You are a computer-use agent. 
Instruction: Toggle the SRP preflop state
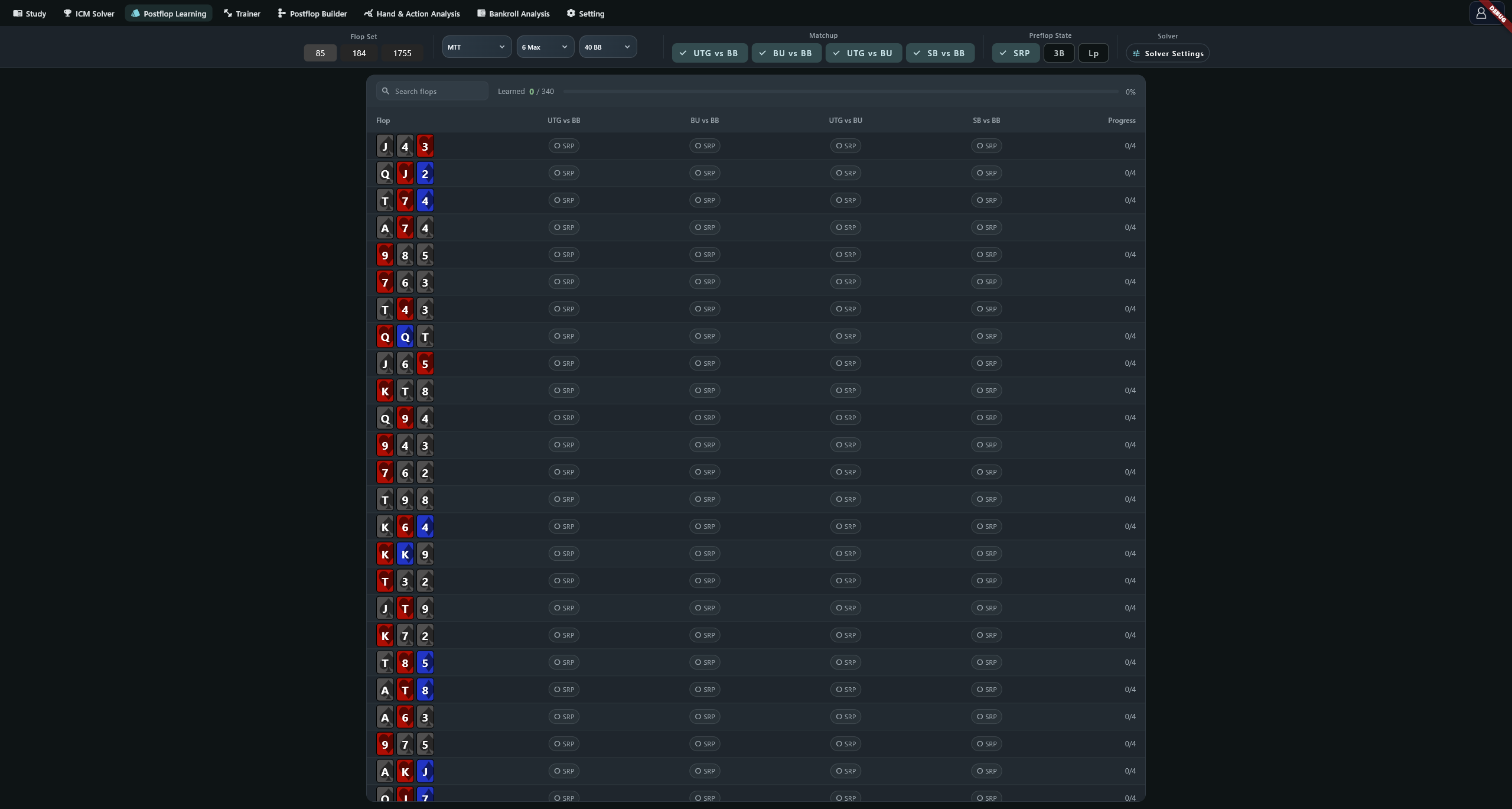pyautogui.click(x=1016, y=53)
